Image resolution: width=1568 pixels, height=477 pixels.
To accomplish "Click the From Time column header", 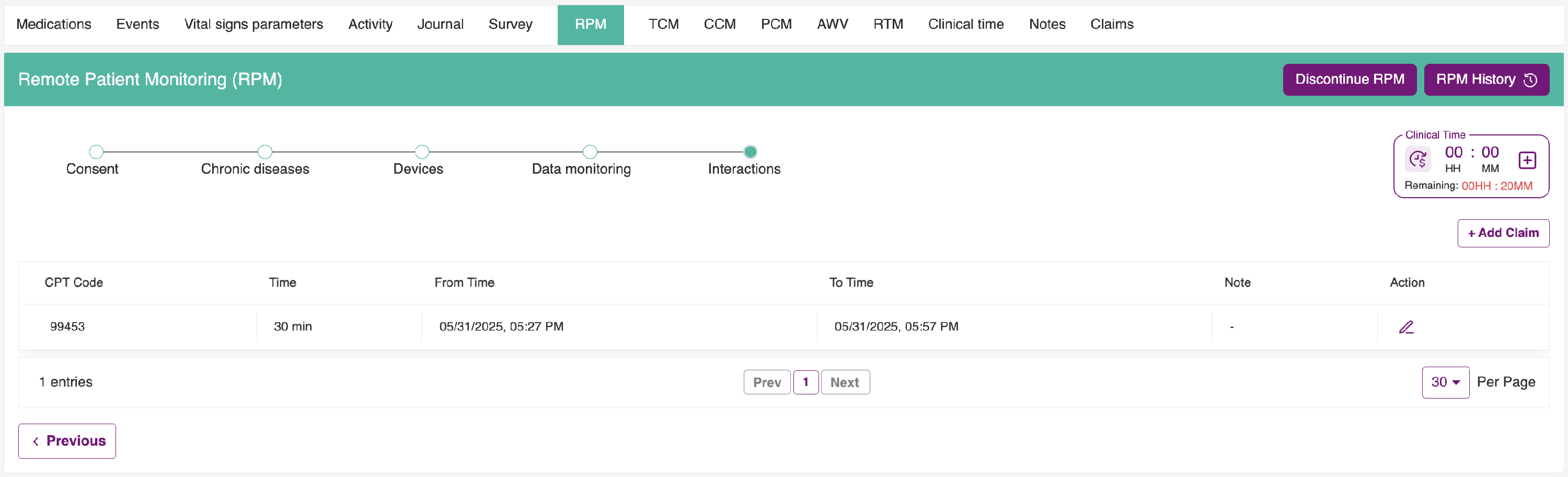I will (x=465, y=282).
